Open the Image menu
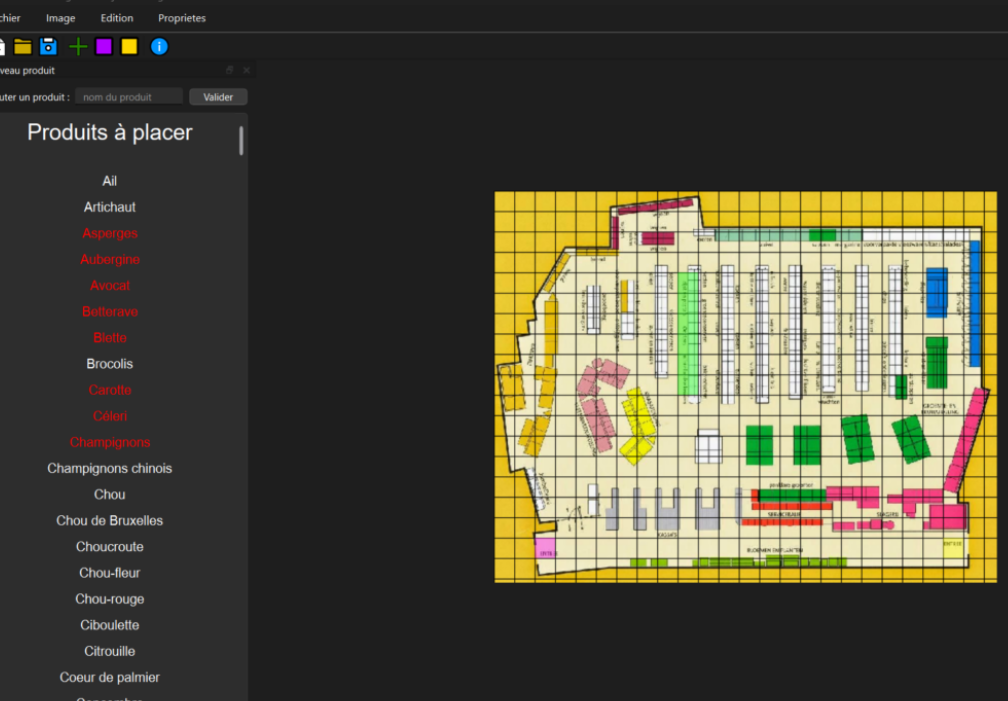Viewport: 1008px width, 701px height. (x=60, y=17)
